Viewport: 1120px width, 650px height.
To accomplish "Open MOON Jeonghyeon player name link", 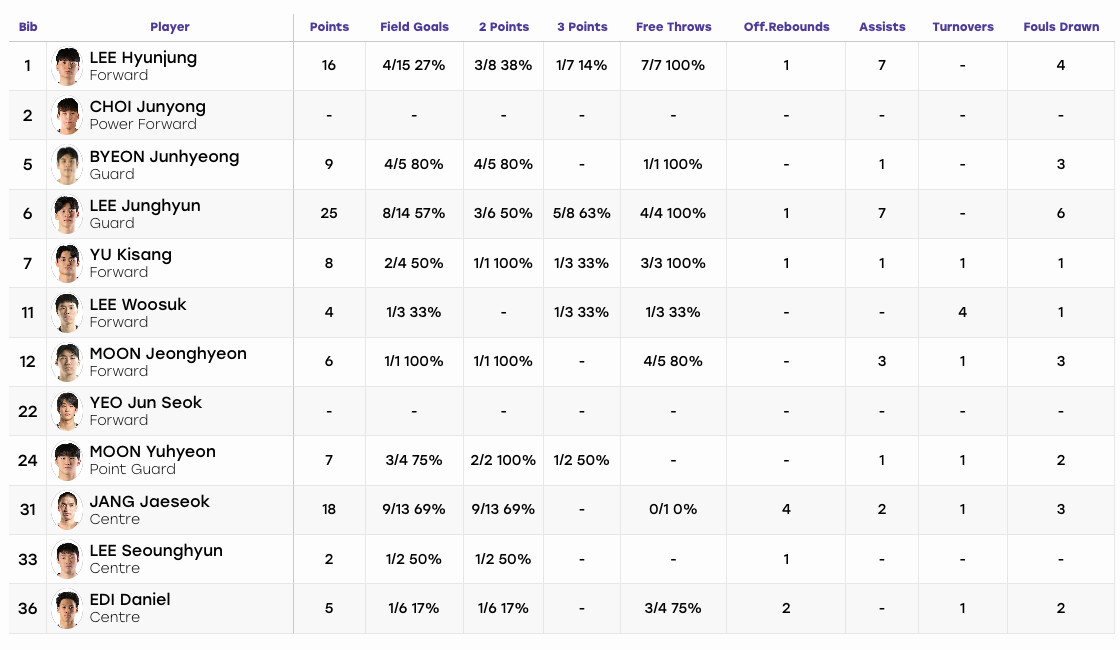I will tap(168, 354).
